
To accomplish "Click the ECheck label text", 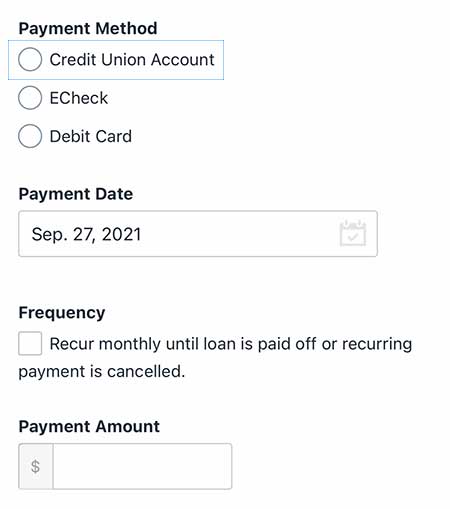I will pos(79,98).
